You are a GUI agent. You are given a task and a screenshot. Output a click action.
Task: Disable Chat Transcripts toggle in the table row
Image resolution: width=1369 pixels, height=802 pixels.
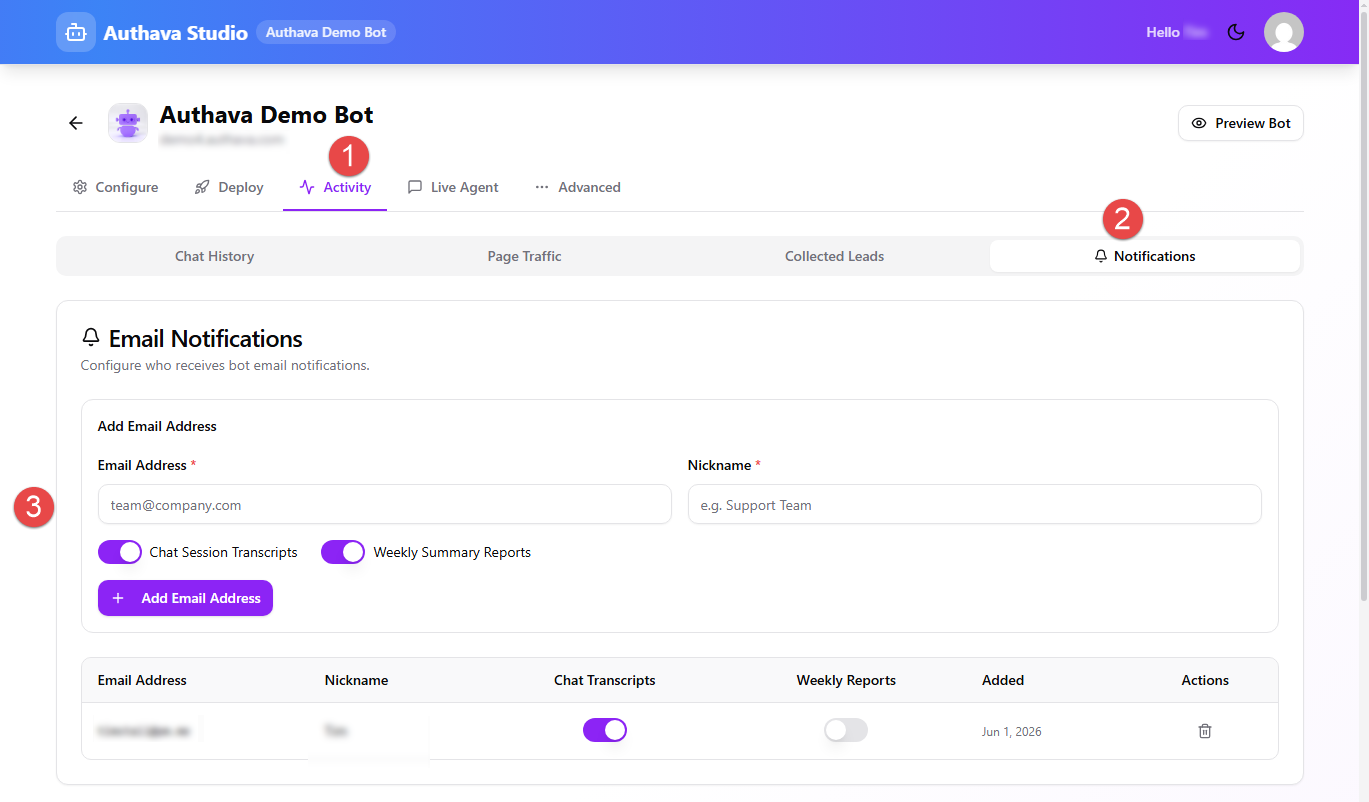(x=605, y=730)
